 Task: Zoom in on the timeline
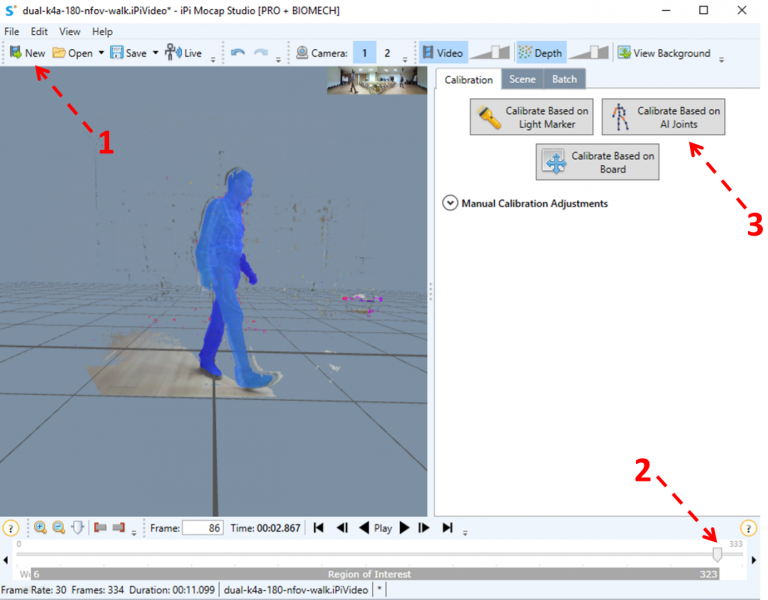[x=40, y=528]
